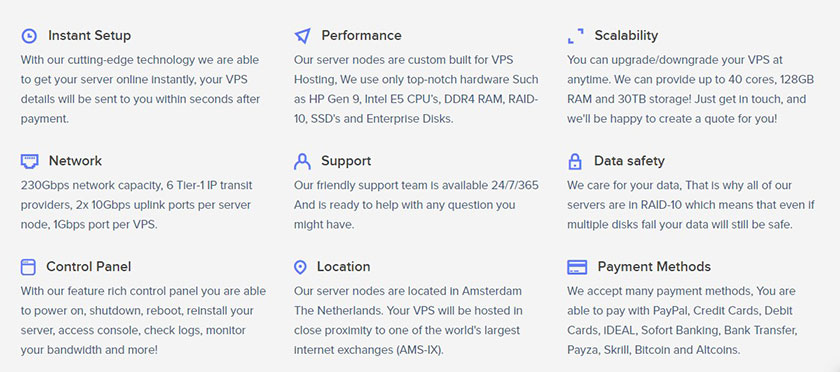Select the Performance heading text
This screenshot has height=372, width=840.
(361, 35)
